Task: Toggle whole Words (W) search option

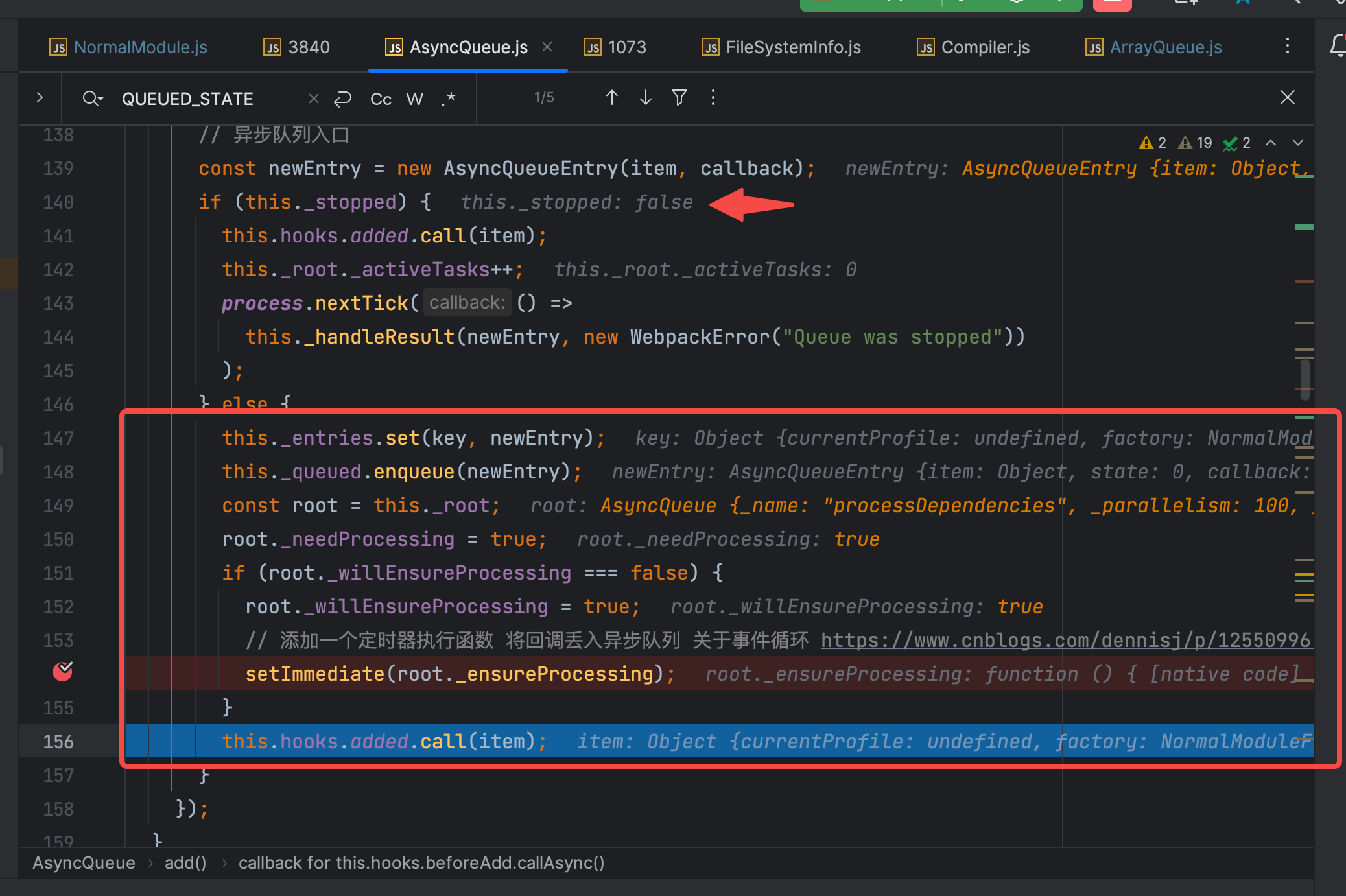Action: 414,99
